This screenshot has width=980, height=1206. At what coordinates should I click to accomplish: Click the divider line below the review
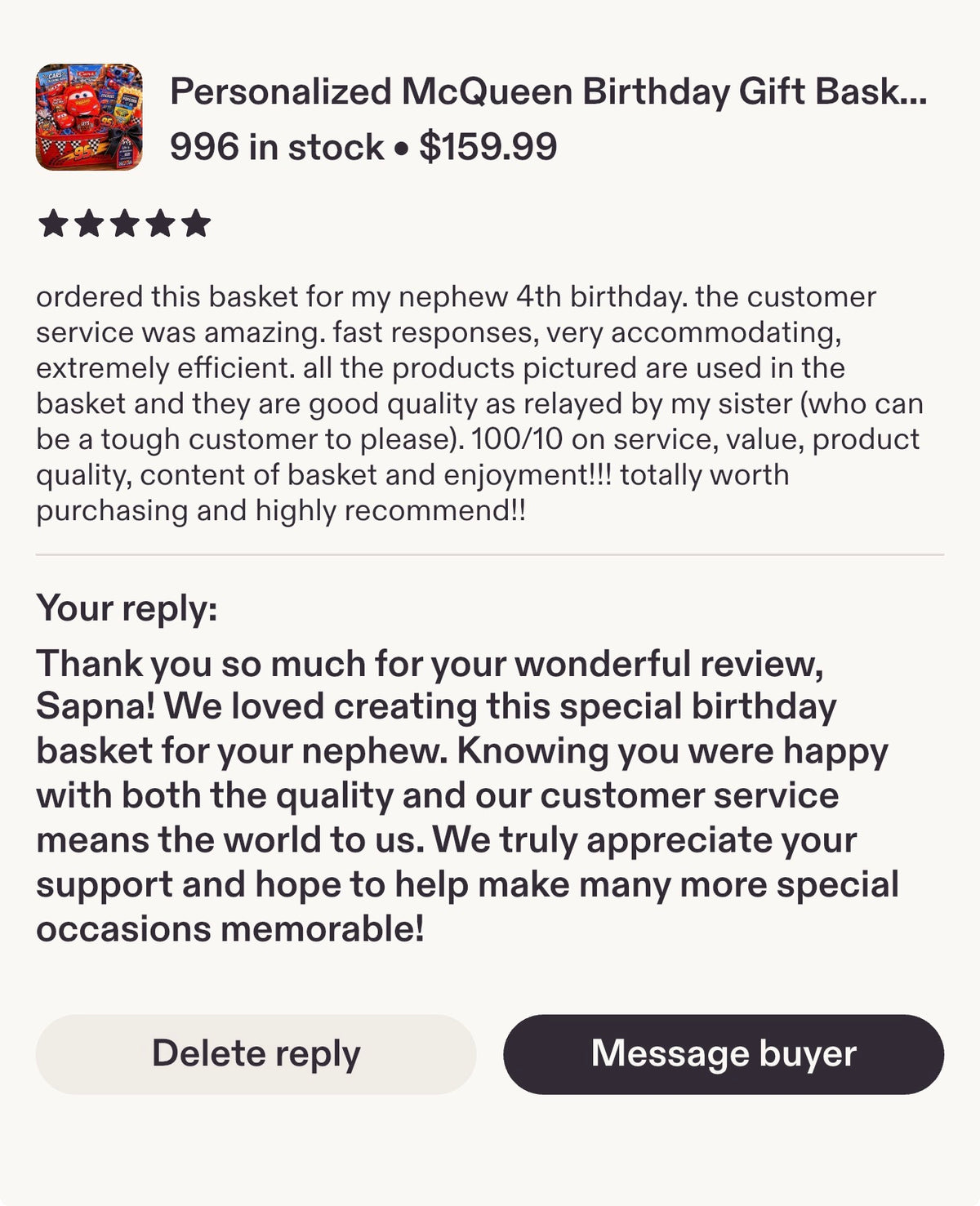[x=490, y=555]
